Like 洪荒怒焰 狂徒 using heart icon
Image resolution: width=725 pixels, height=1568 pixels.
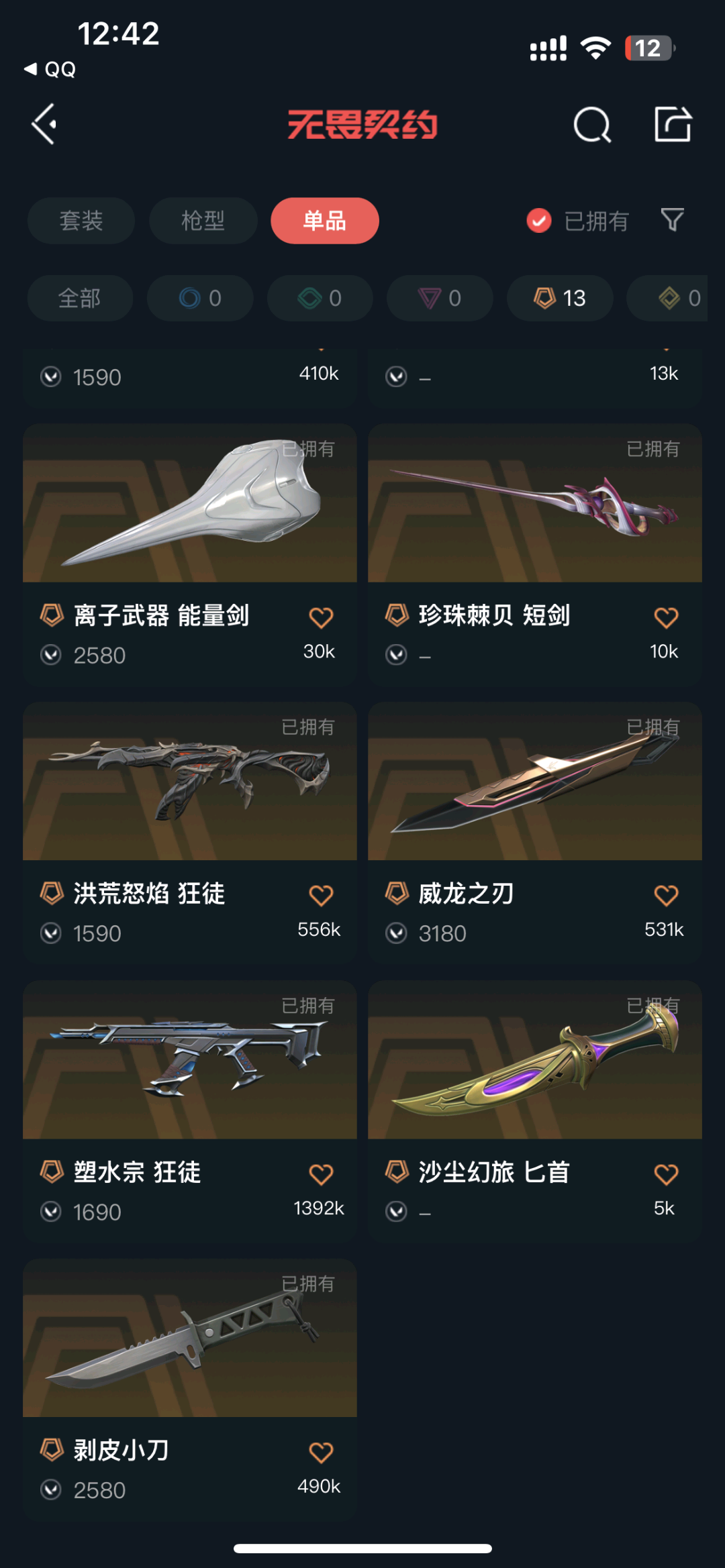[321, 896]
